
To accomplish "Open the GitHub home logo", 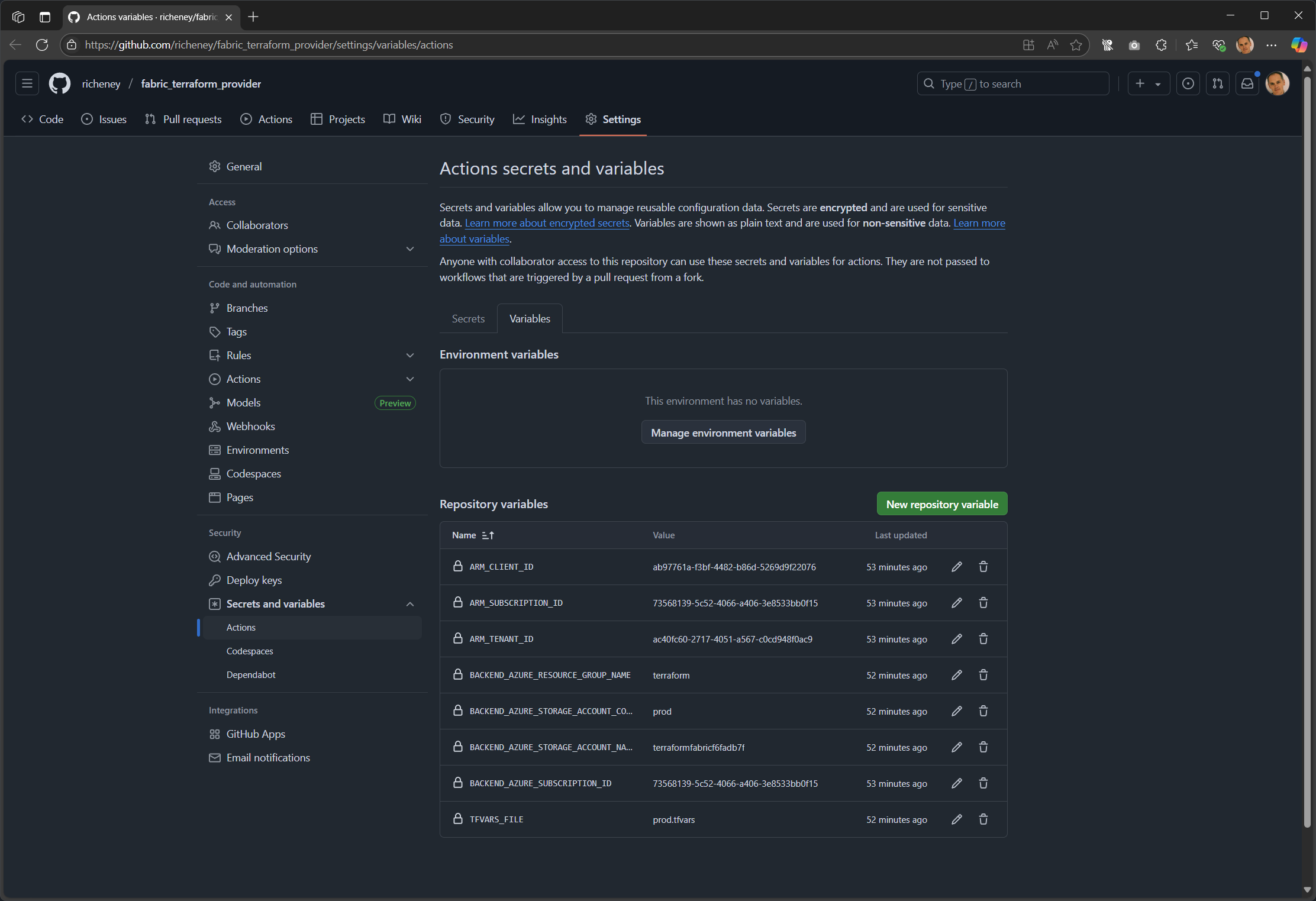I will click(x=59, y=83).
